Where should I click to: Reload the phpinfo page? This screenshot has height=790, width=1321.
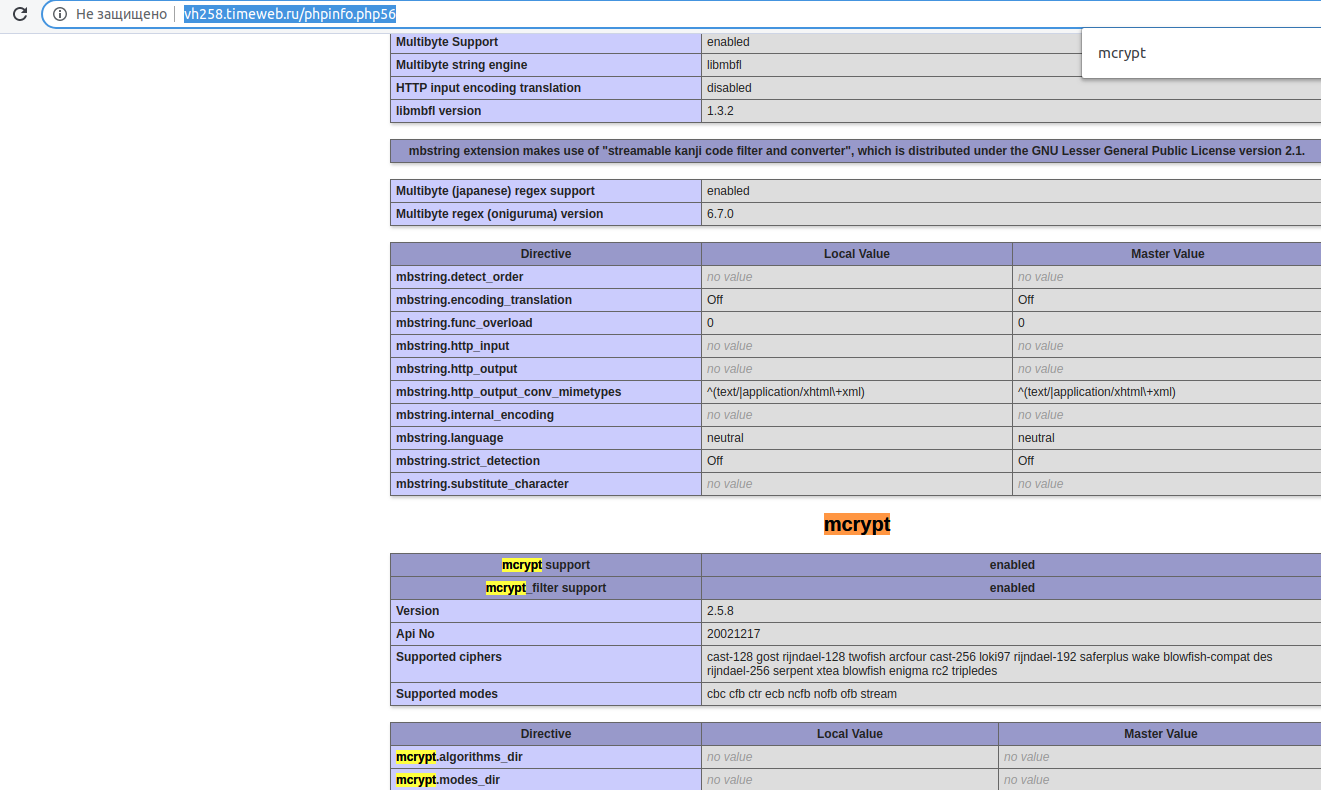pos(20,14)
